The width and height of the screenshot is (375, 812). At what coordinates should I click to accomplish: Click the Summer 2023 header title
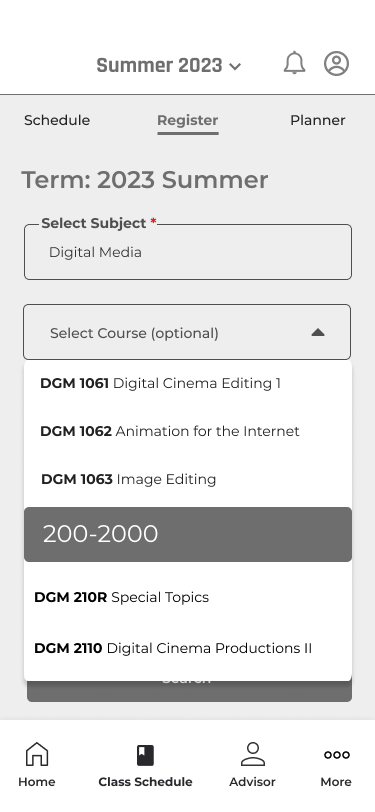click(x=160, y=65)
